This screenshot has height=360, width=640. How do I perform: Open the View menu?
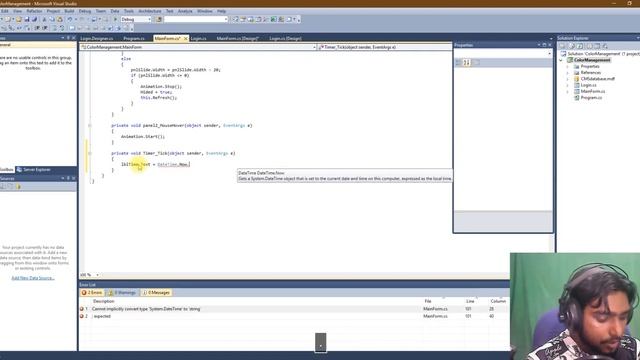coord(17,11)
